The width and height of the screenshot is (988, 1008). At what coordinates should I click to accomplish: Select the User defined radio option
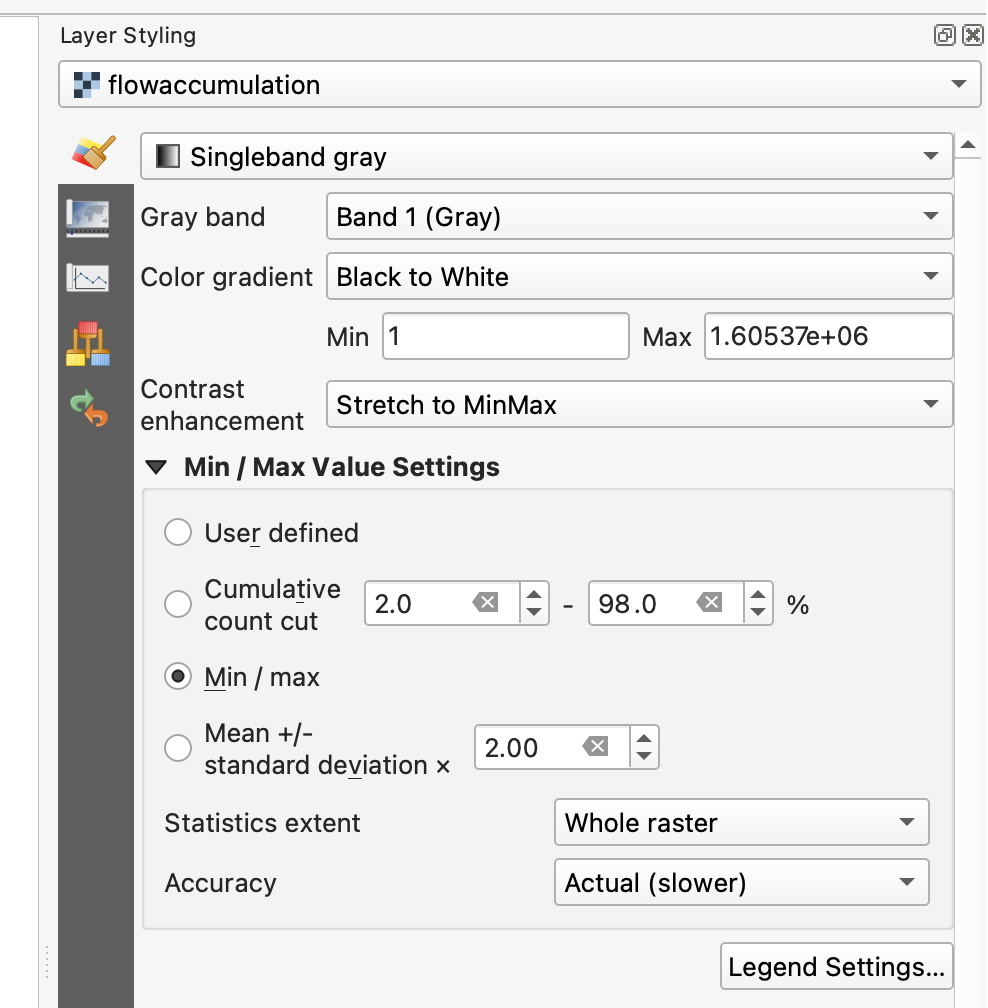(x=178, y=533)
